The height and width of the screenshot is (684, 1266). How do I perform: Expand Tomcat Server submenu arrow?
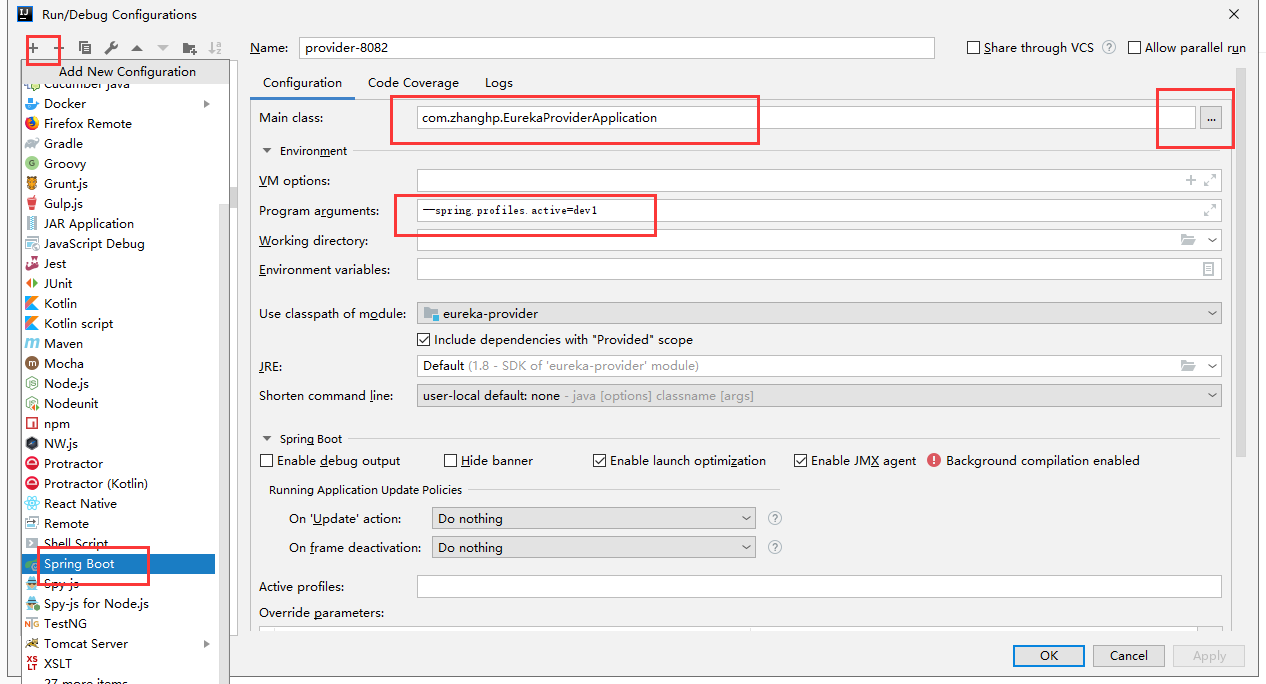pyautogui.click(x=207, y=643)
